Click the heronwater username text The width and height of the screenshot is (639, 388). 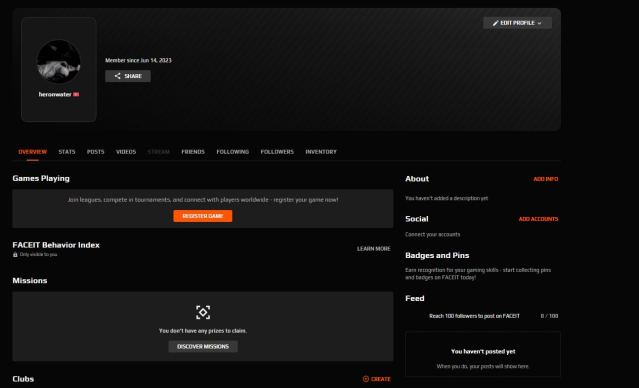click(55, 95)
